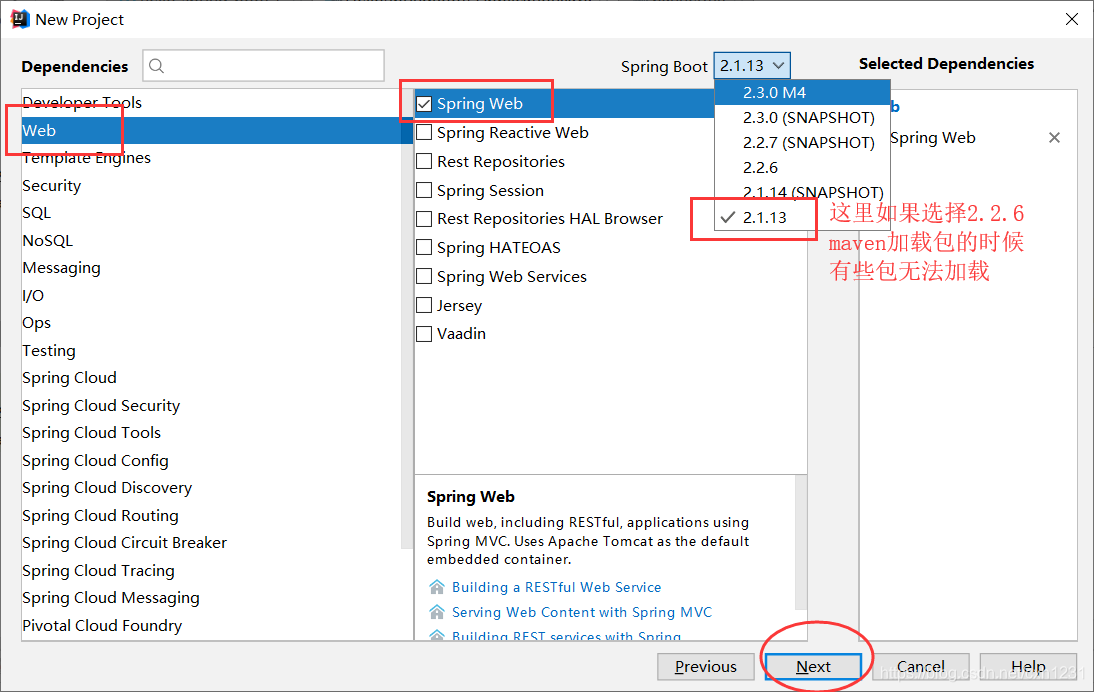Click the category list vertical scrollbar
Screen dimensions: 1094x692
pyautogui.click(x=407, y=318)
